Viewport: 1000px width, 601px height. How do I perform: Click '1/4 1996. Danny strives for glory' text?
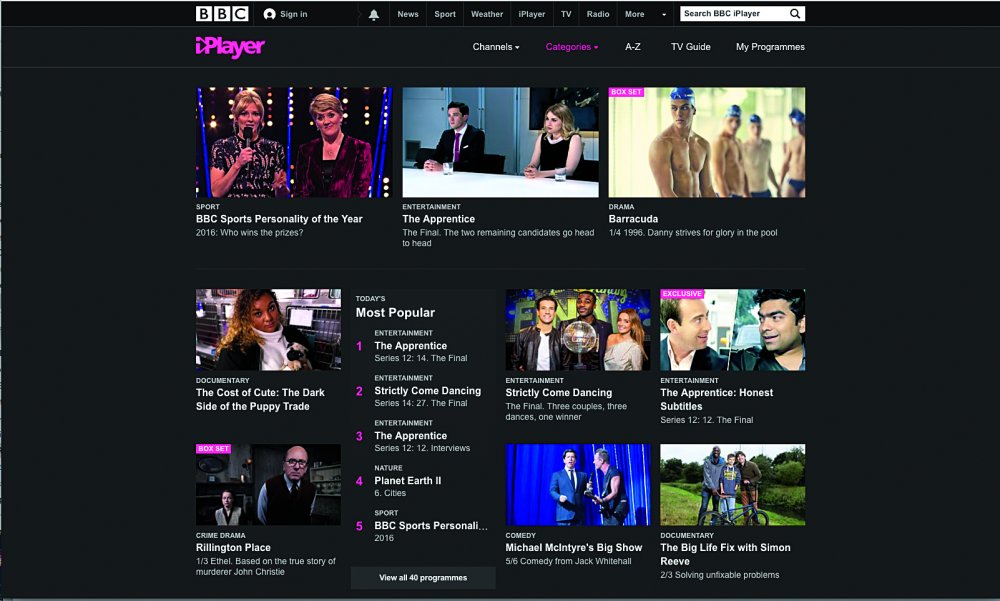[693, 232]
